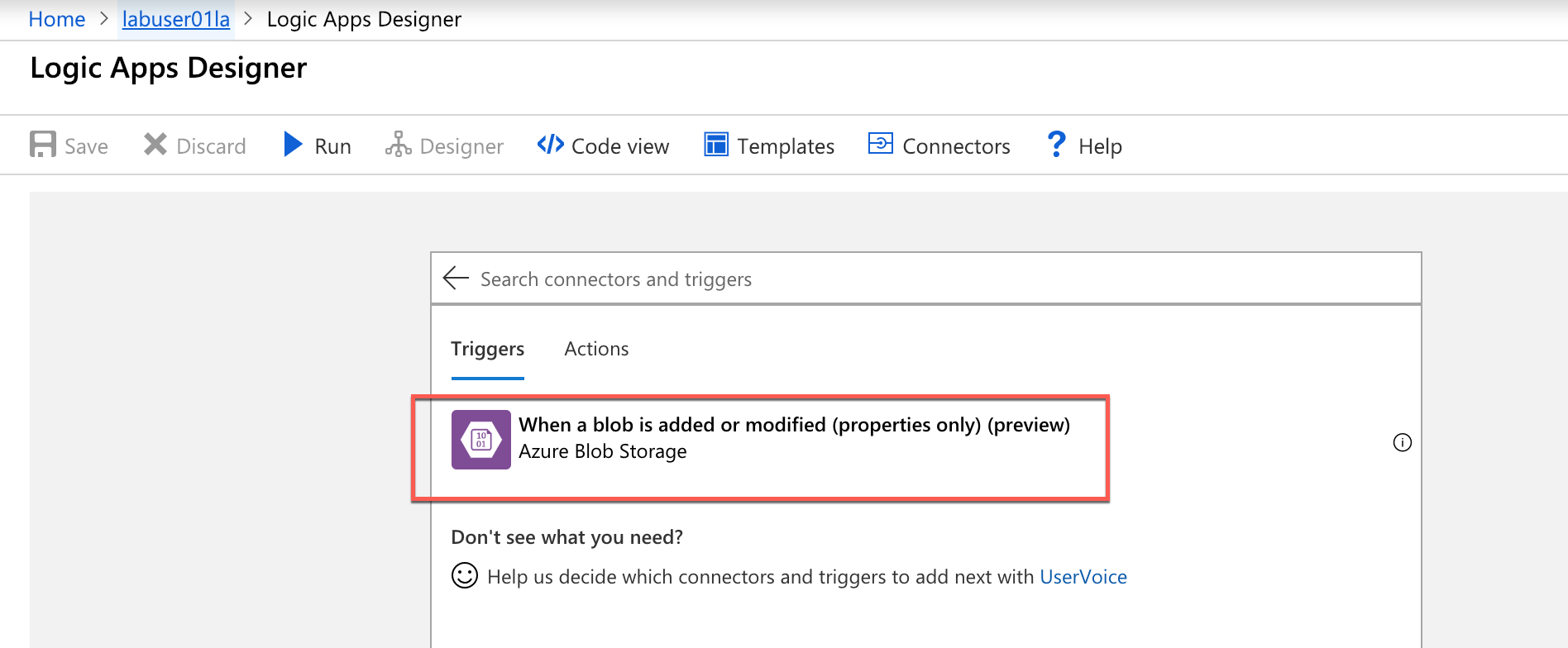The height and width of the screenshot is (648, 1568).
Task: Open labuser01la breadcrumb link
Action: pyautogui.click(x=176, y=19)
